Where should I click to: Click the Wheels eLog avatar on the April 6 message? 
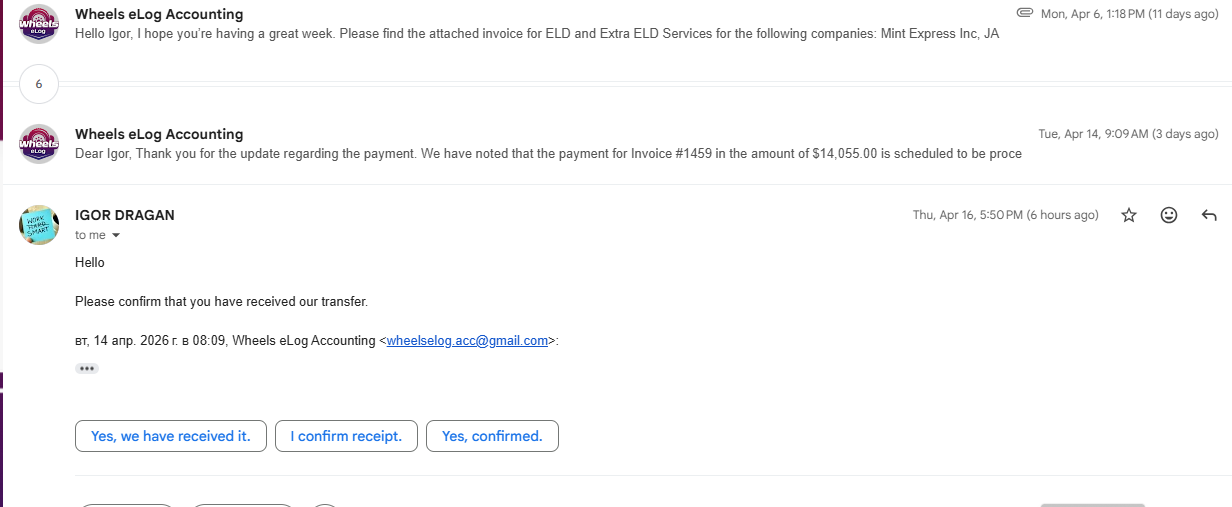pos(39,24)
